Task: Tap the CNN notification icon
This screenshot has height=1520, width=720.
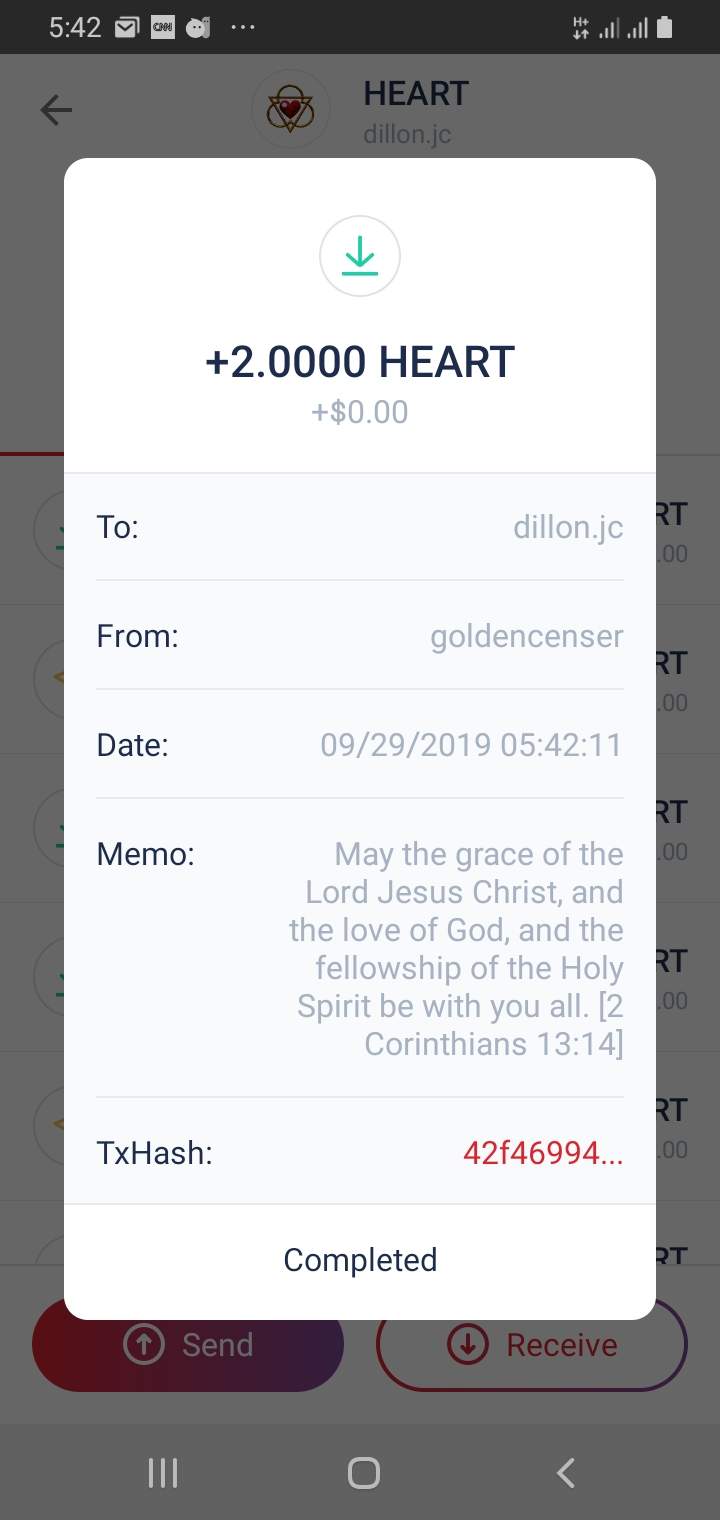Action: click(x=162, y=28)
